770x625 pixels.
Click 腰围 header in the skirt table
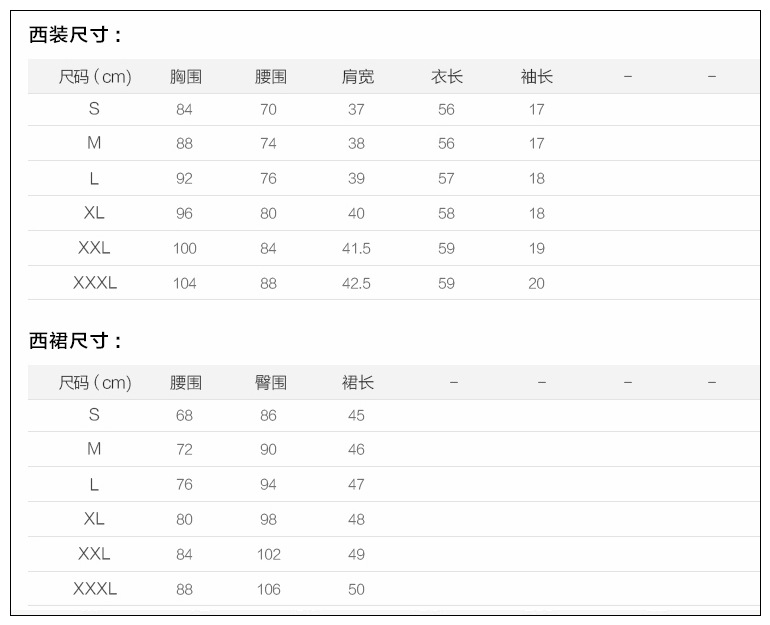[x=186, y=383]
